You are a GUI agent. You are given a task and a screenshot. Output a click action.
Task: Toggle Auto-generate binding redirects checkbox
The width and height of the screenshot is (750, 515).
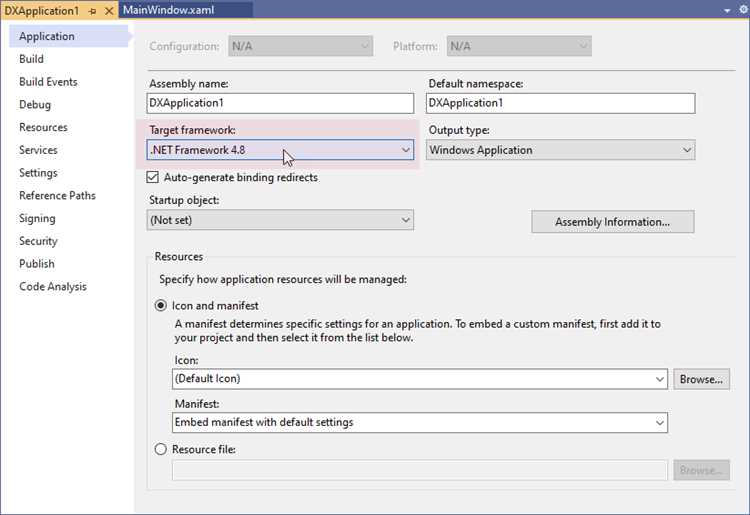153,177
